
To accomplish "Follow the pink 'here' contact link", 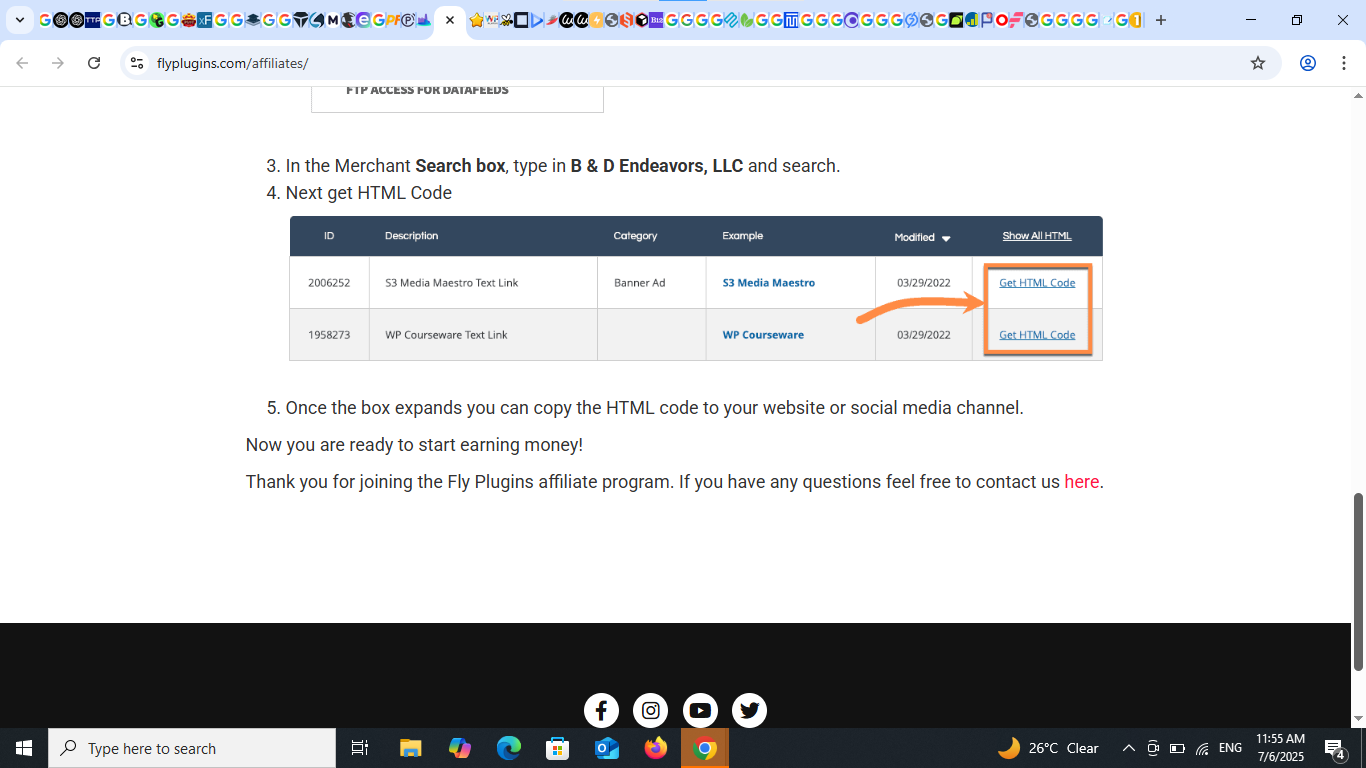I will point(1082,482).
